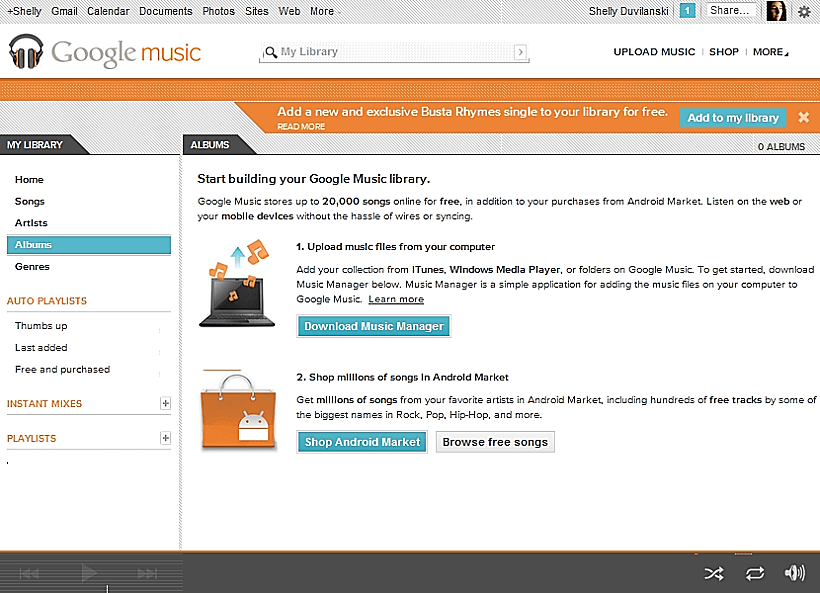Mute the volume speaker icon
Image resolution: width=820 pixels, height=593 pixels.
[795, 573]
